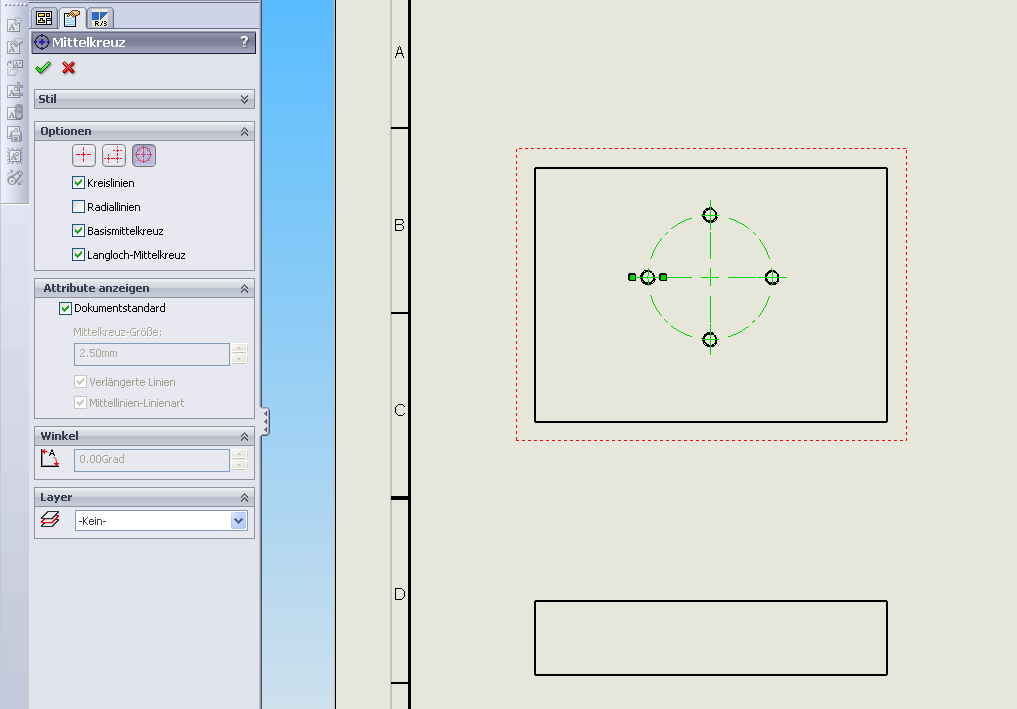Expand the Stil section
Viewport: 1017px width, 709px height.
click(x=245, y=99)
